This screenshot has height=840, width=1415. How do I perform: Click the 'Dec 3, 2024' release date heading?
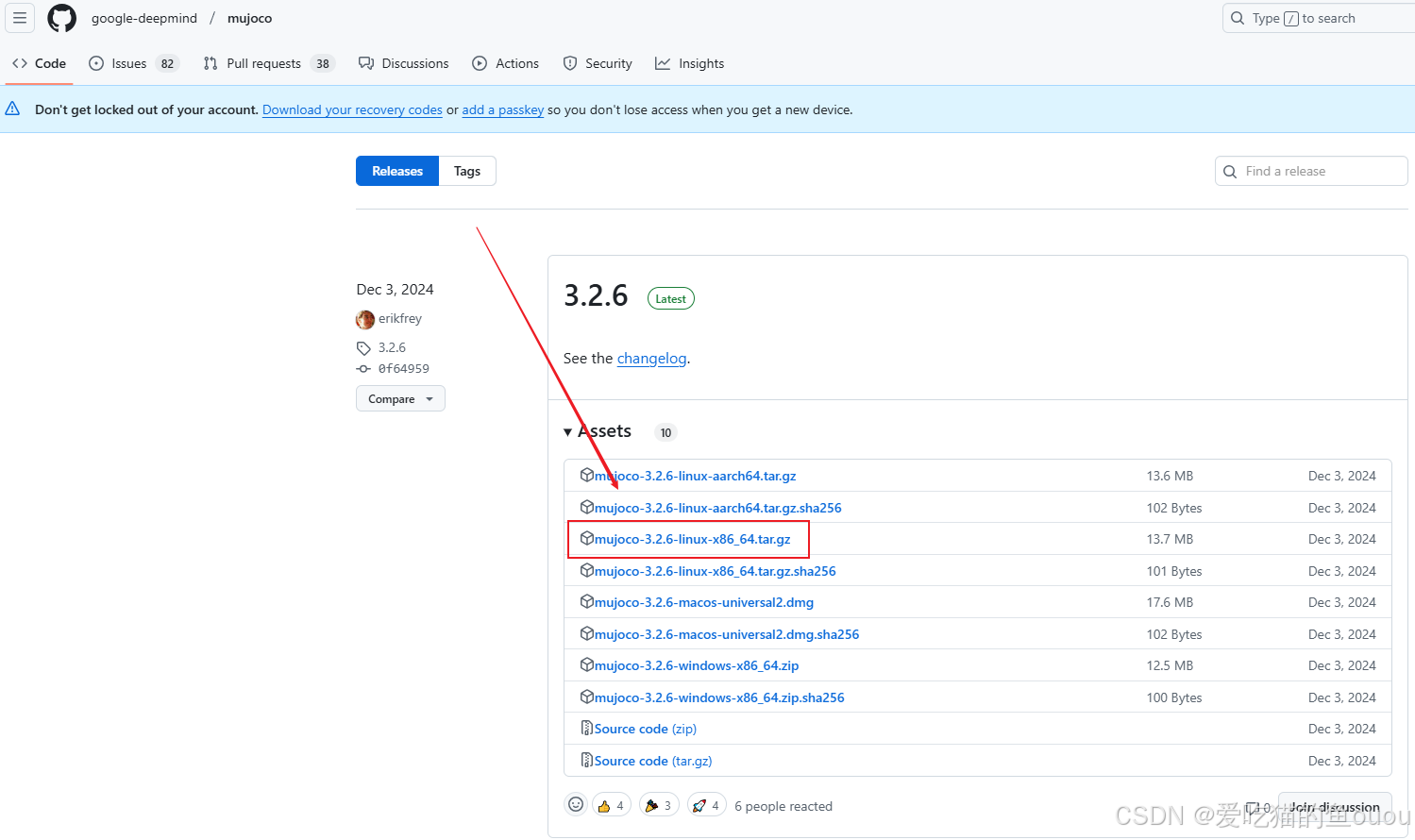point(395,290)
